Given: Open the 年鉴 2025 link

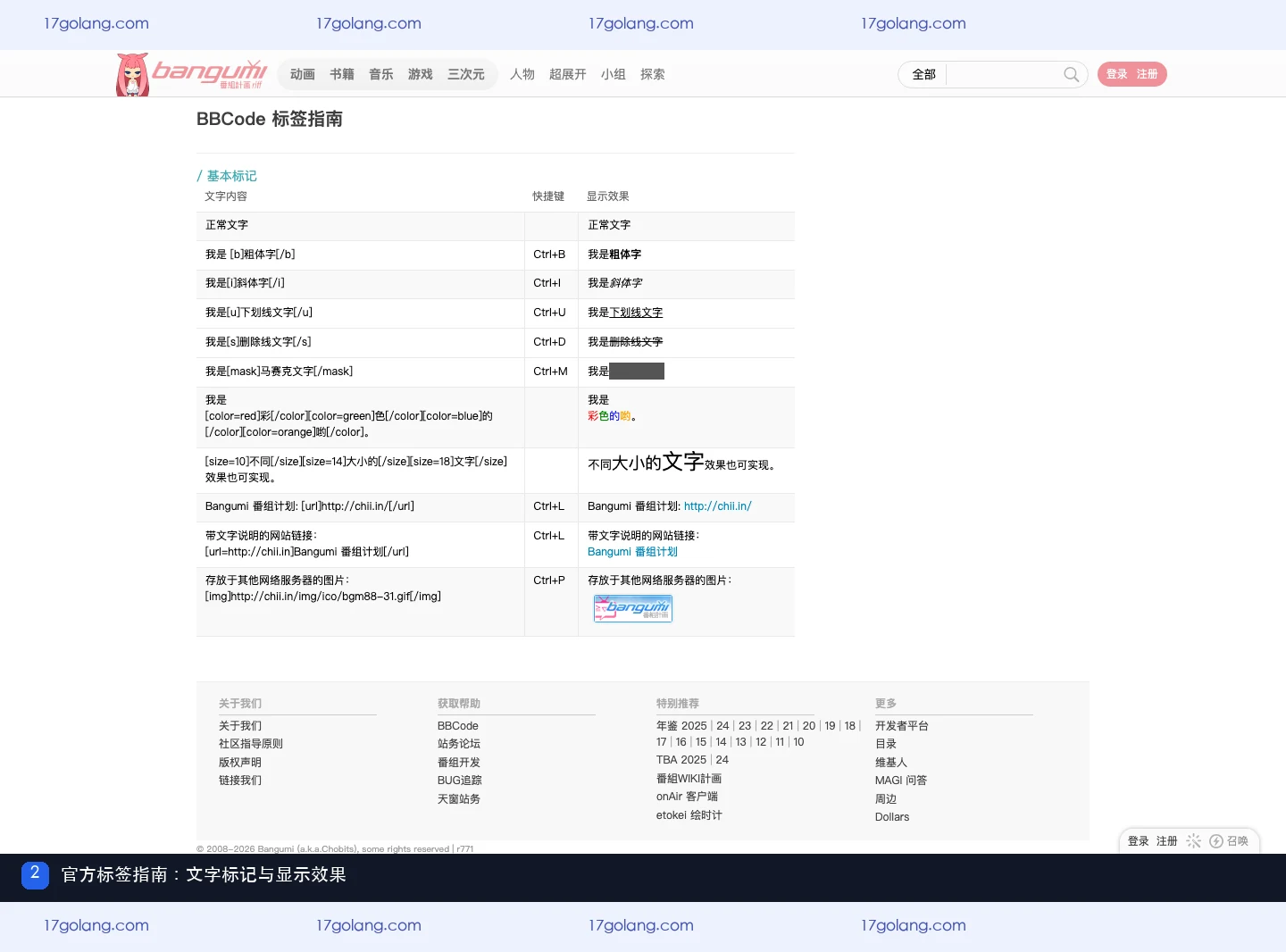Looking at the screenshot, I should [x=681, y=726].
